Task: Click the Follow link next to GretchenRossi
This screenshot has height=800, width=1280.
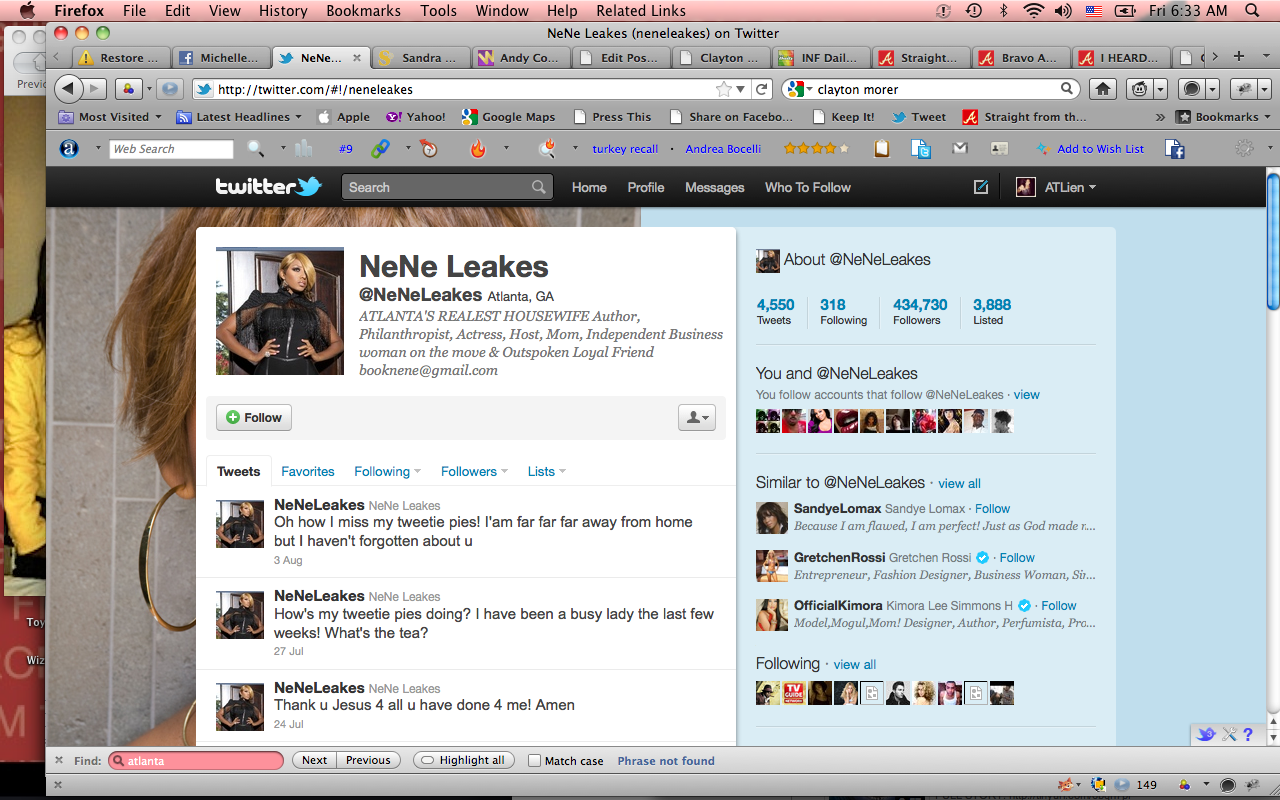Action: (1016, 558)
